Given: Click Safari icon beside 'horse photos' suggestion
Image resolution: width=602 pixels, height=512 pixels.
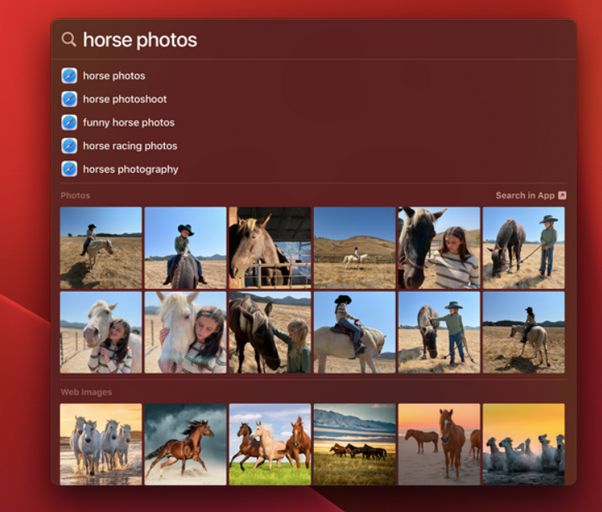Looking at the screenshot, I should pyautogui.click(x=69, y=76).
